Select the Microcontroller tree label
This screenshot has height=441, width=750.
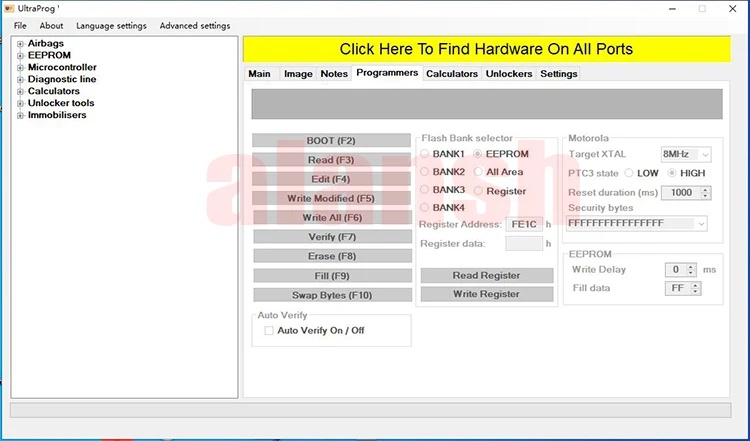tap(62, 67)
